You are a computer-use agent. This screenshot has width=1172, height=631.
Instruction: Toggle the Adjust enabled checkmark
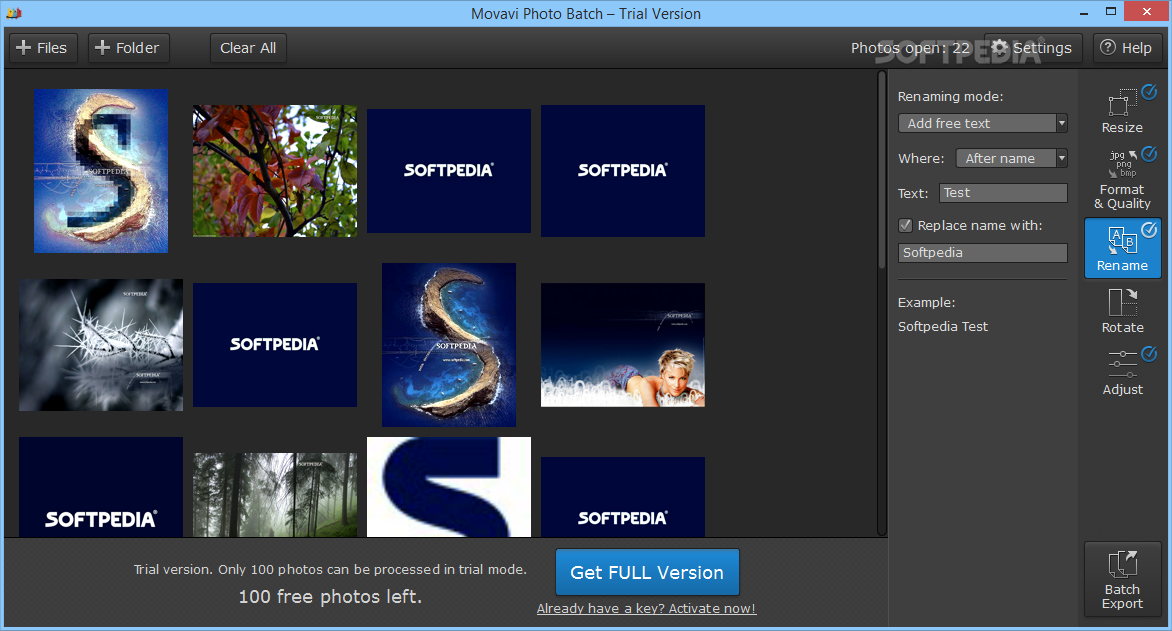coord(1149,353)
